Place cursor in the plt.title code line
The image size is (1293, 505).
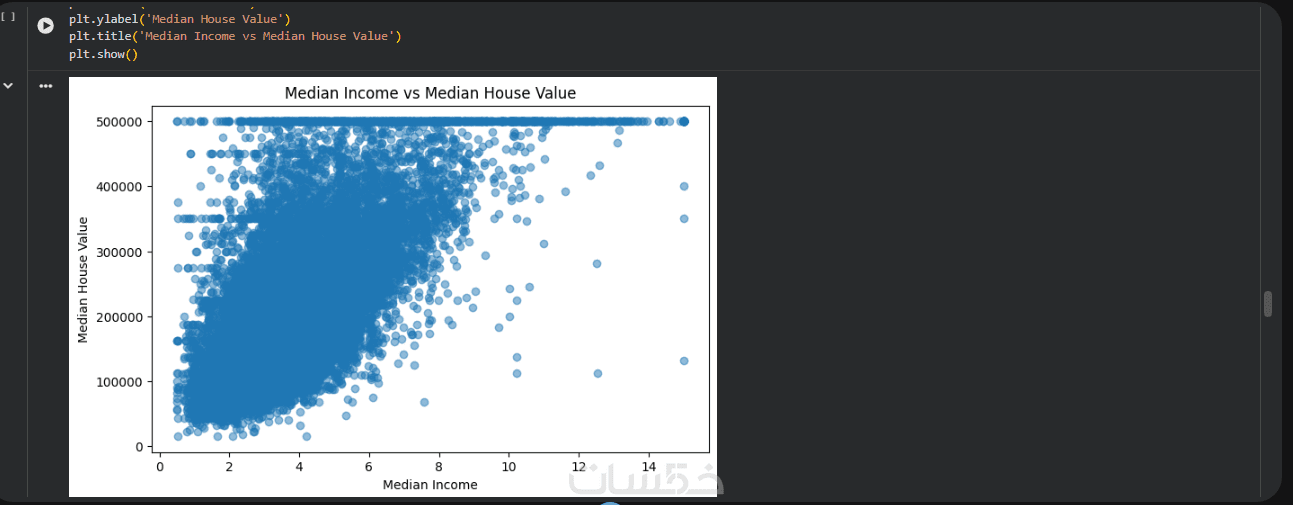[234, 36]
